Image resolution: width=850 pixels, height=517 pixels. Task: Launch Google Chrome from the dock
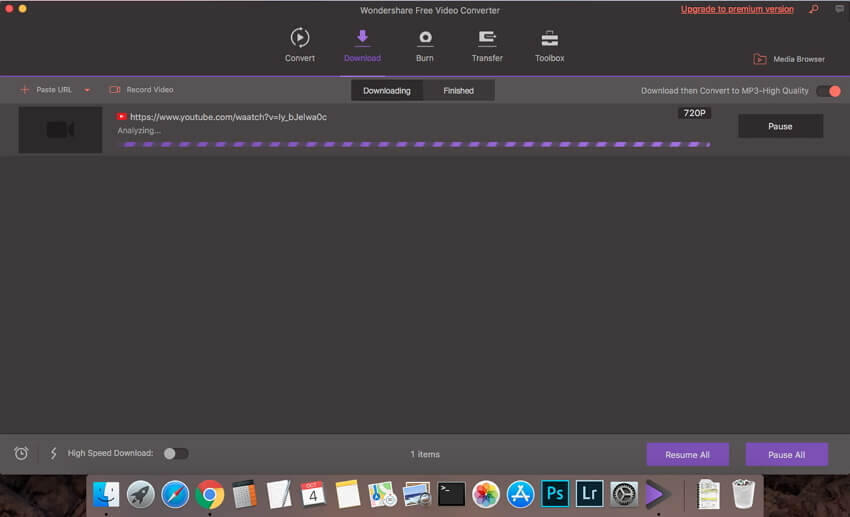(x=210, y=494)
